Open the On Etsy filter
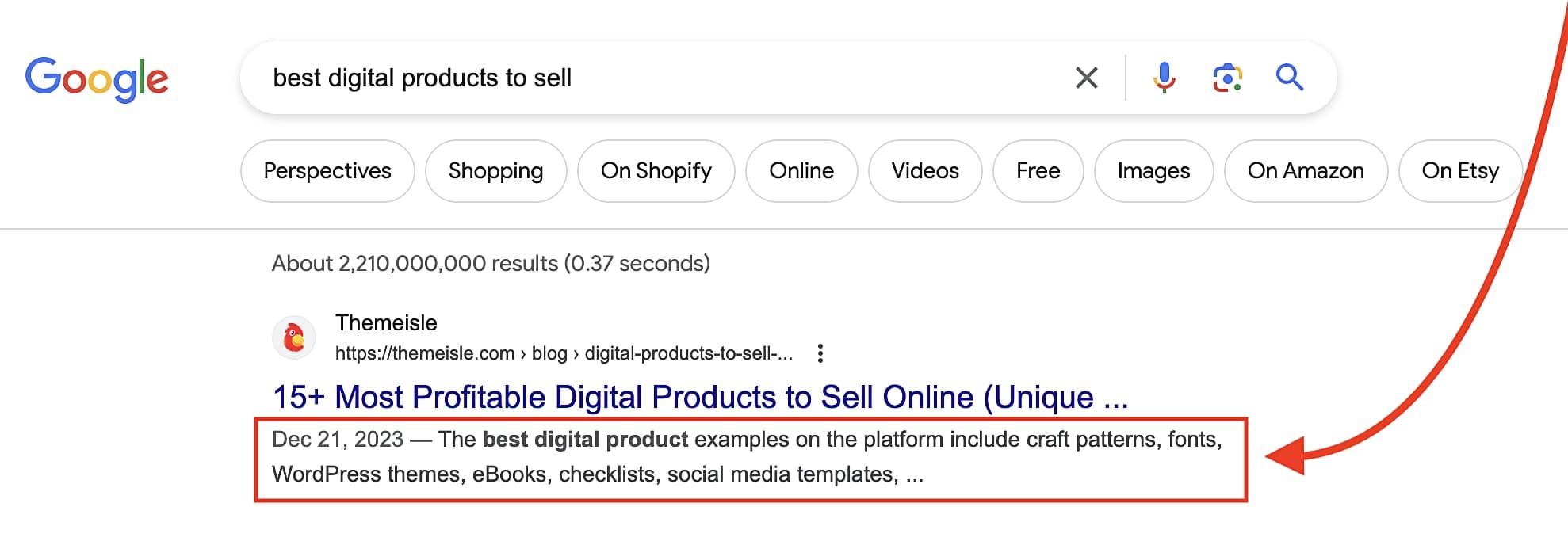The width and height of the screenshot is (1568, 545). (1460, 170)
